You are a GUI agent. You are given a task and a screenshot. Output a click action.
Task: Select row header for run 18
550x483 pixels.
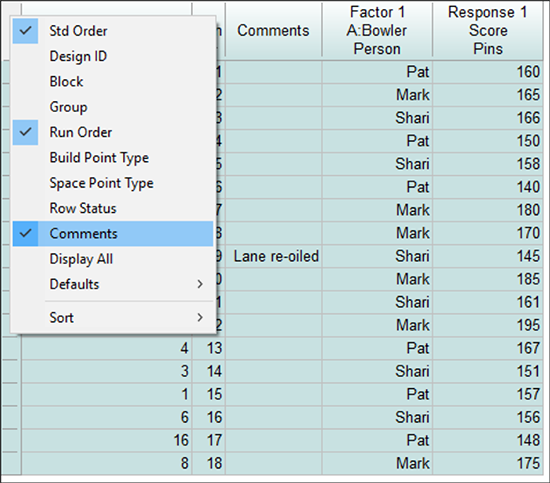[11, 463]
